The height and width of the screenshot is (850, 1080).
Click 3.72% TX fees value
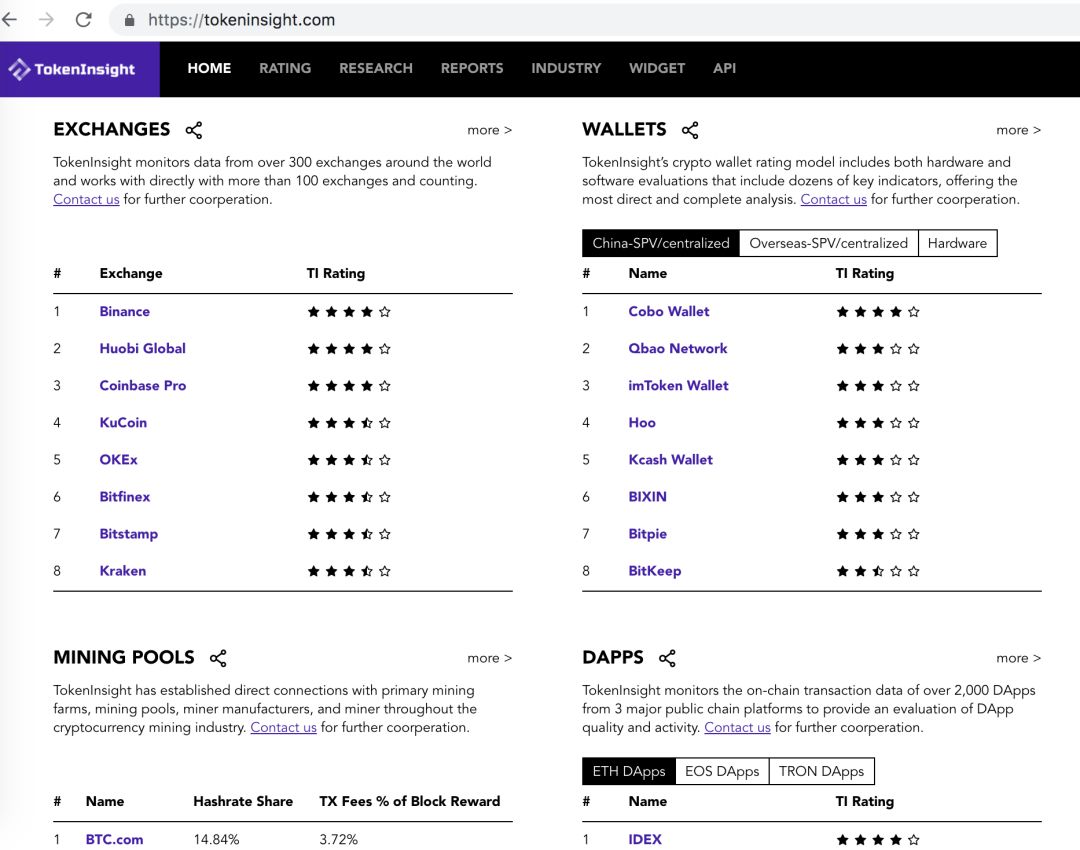click(338, 840)
